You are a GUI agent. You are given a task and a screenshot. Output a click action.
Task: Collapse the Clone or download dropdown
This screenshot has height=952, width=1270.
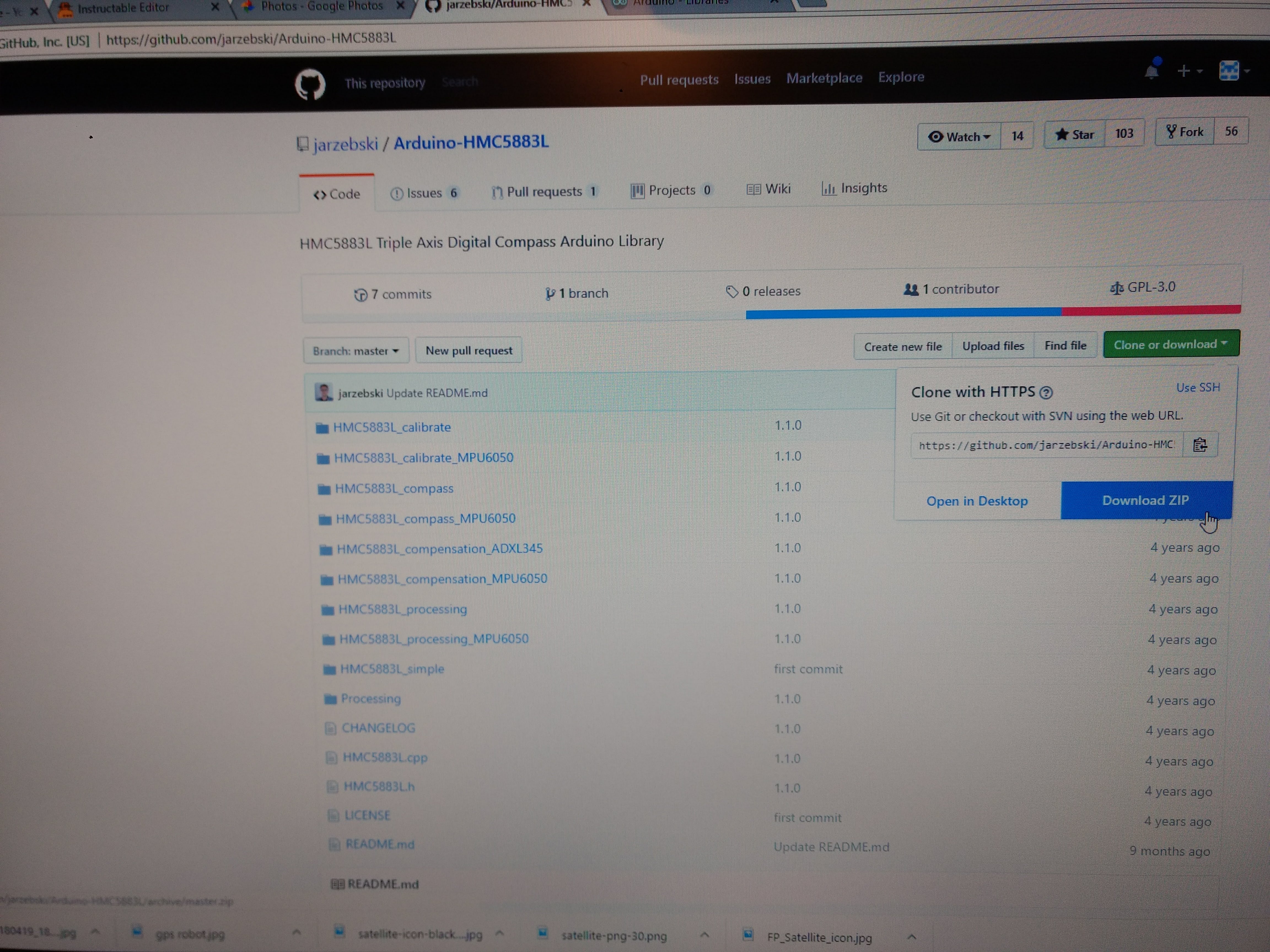point(1171,344)
